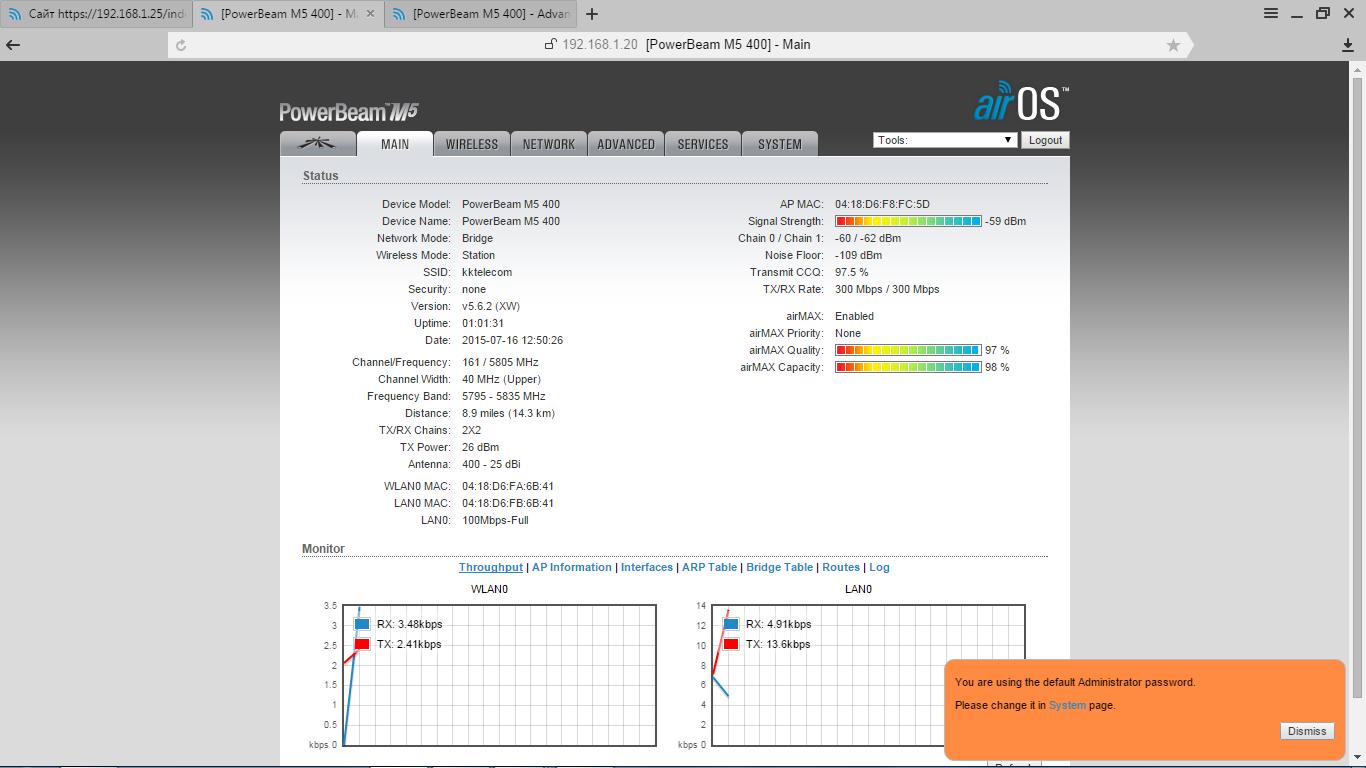The height and width of the screenshot is (768, 1366).
Task: Open the WIRELESS tab
Action: pos(472,144)
